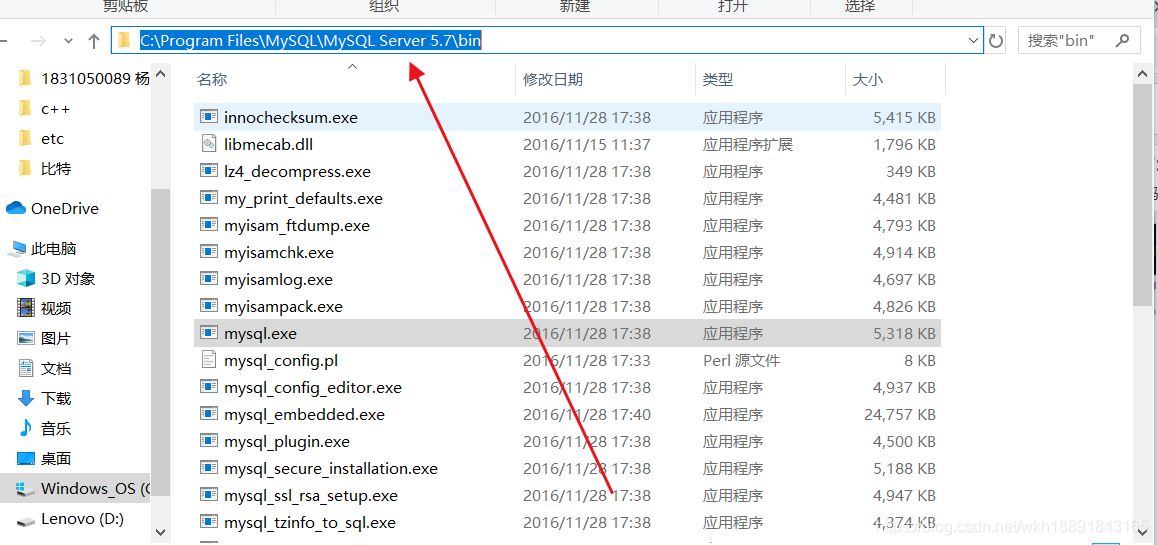1158x545 pixels.
Task: Click the mysql_ssl_rsa_setup.exe file icon
Action: pyautogui.click(x=209, y=496)
